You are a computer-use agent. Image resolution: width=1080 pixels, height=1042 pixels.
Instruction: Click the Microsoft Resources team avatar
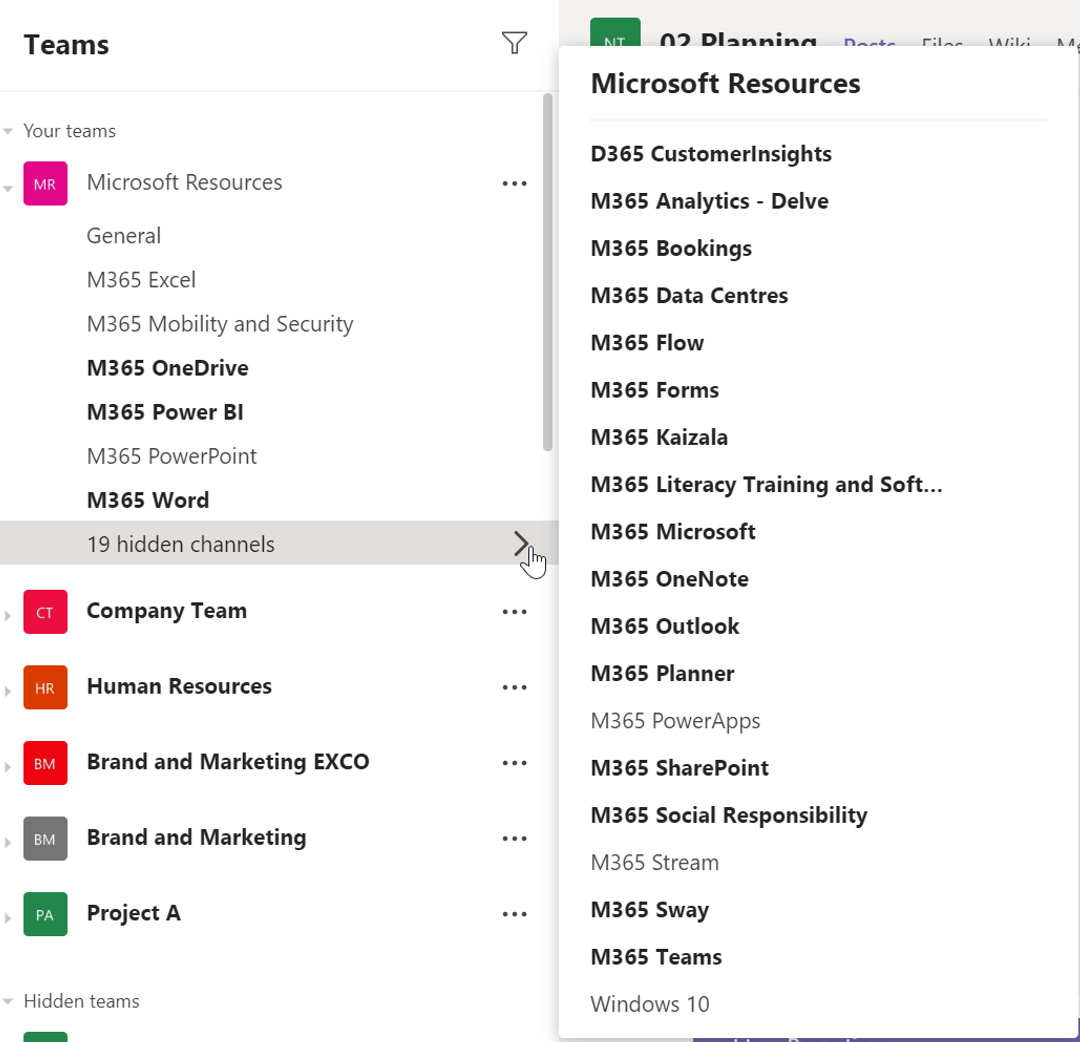pos(45,184)
